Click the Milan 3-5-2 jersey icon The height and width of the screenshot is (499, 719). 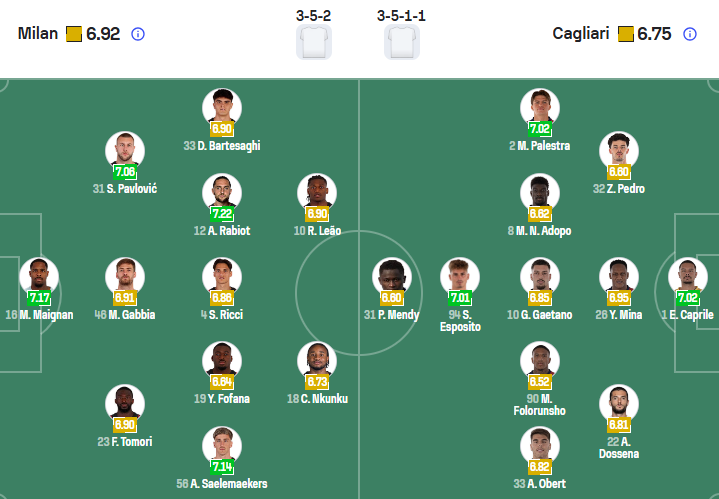pos(314,42)
